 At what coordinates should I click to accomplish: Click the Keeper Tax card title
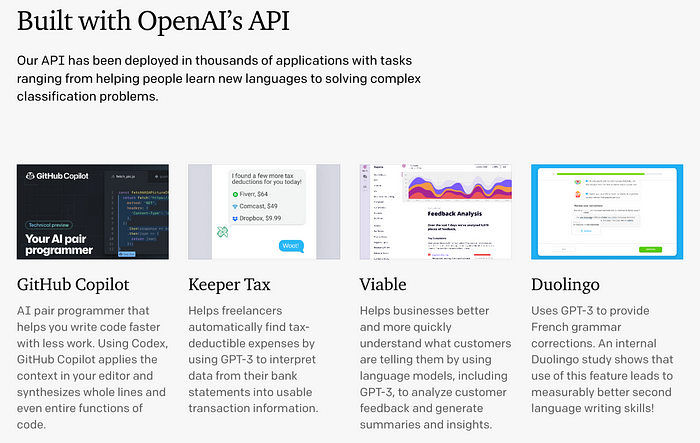tap(229, 284)
